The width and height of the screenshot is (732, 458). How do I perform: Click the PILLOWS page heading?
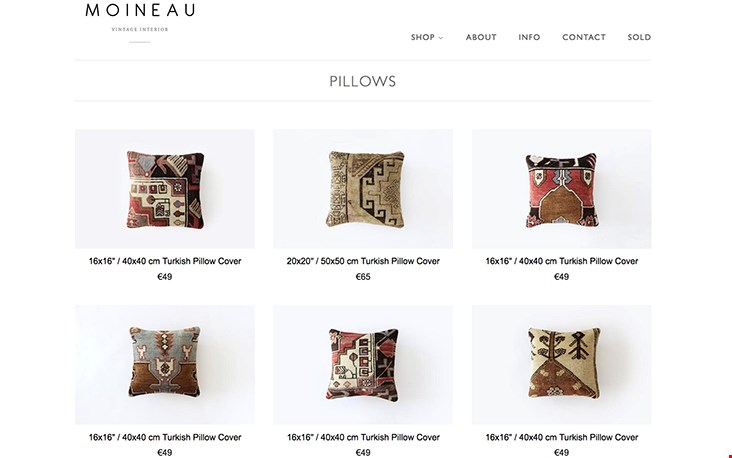(x=363, y=81)
